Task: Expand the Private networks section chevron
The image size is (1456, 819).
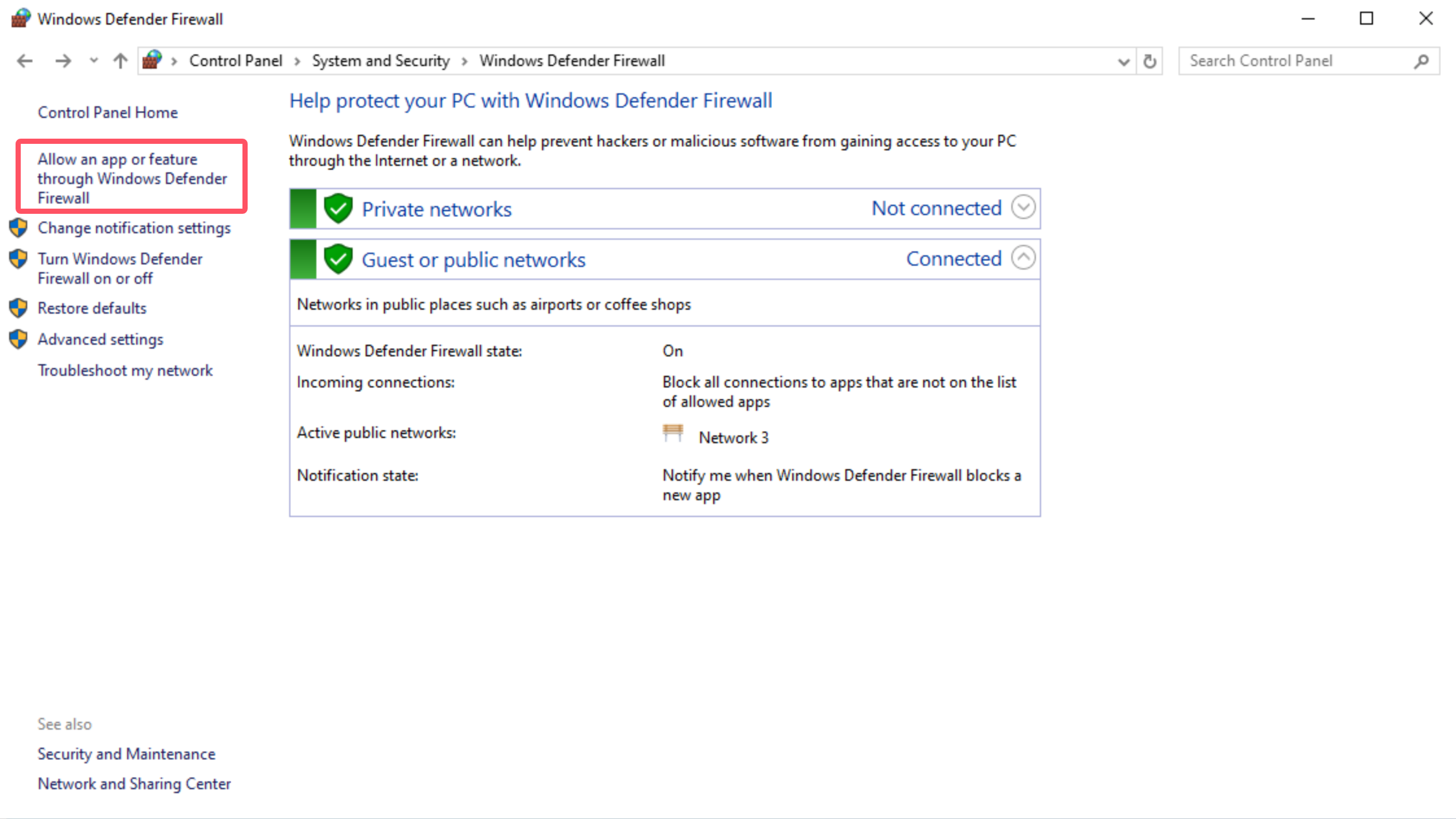Action: (1023, 207)
